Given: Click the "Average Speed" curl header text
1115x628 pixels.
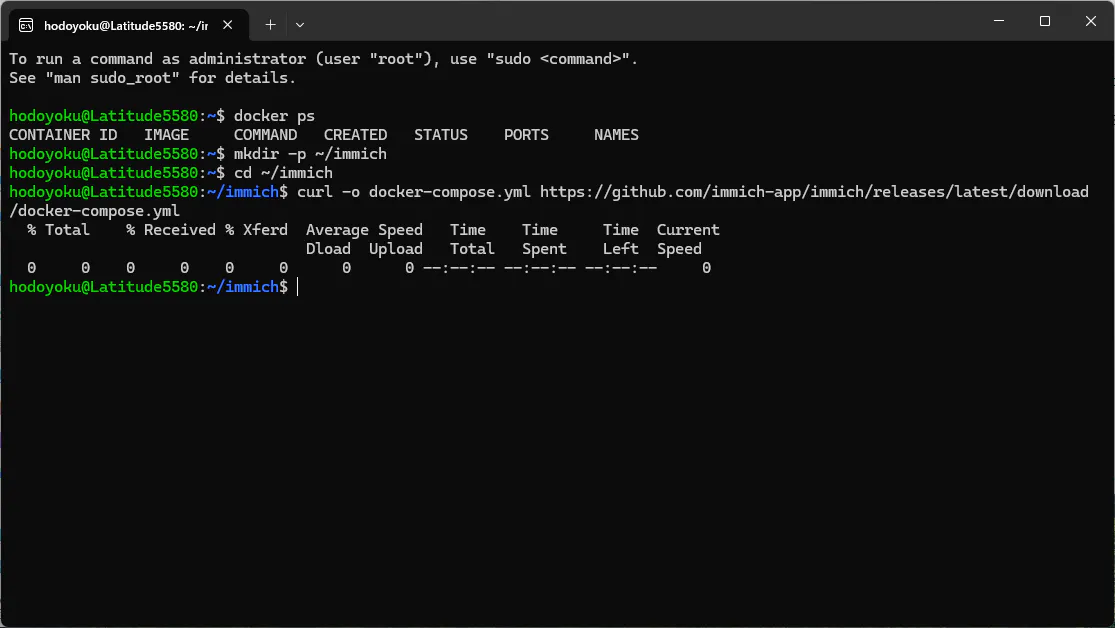Looking at the screenshot, I should click(364, 230).
